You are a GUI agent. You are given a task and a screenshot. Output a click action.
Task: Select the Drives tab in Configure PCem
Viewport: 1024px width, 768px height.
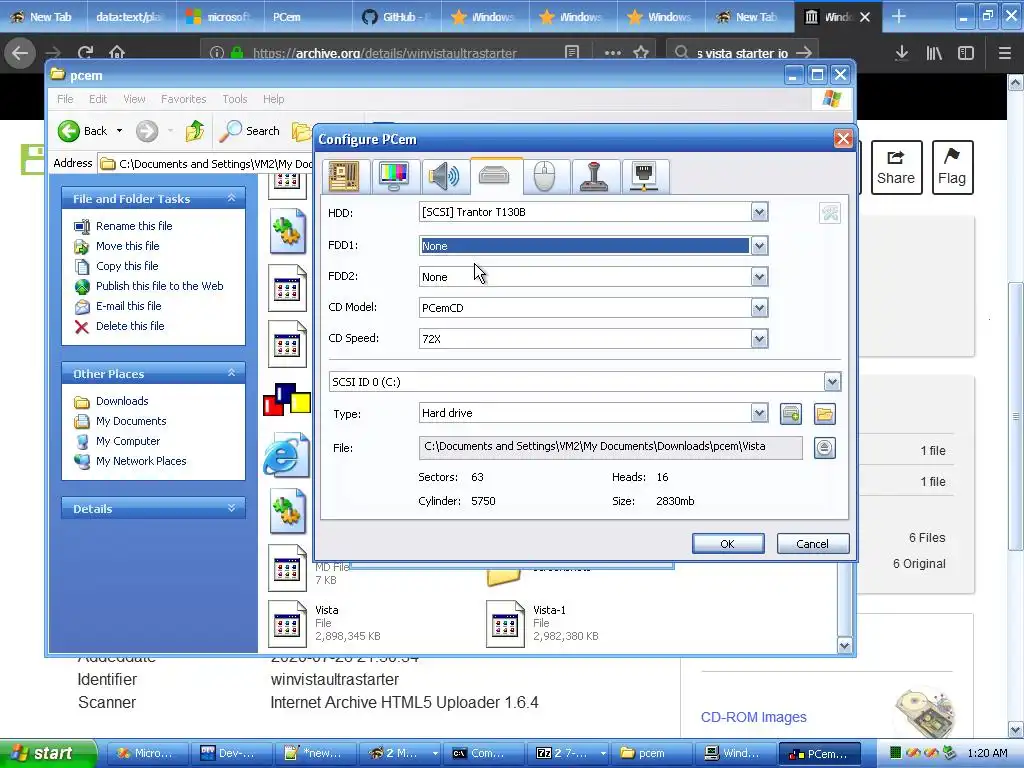click(x=494, y=175)
